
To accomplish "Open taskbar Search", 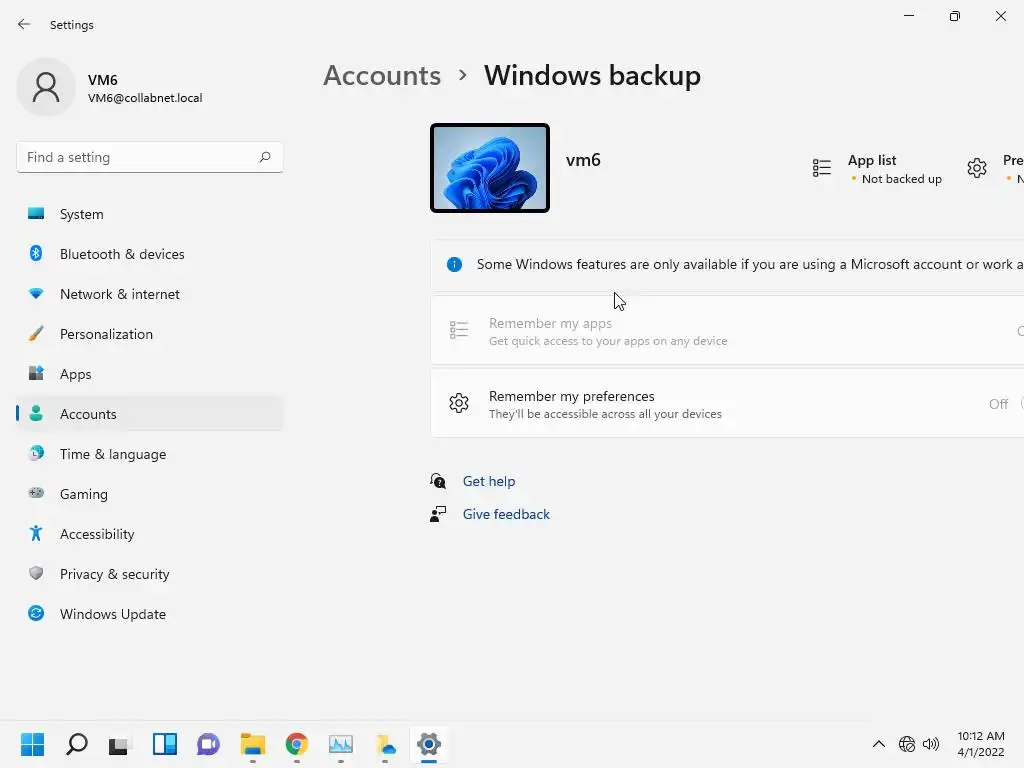I will pyautogui.click(x=77, y=744).
